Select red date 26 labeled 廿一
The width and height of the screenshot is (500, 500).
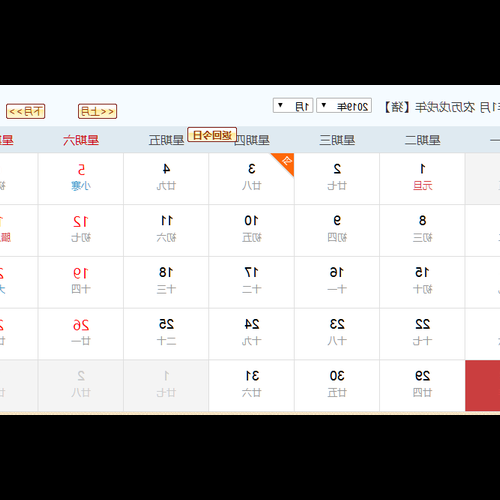point(81,334)
